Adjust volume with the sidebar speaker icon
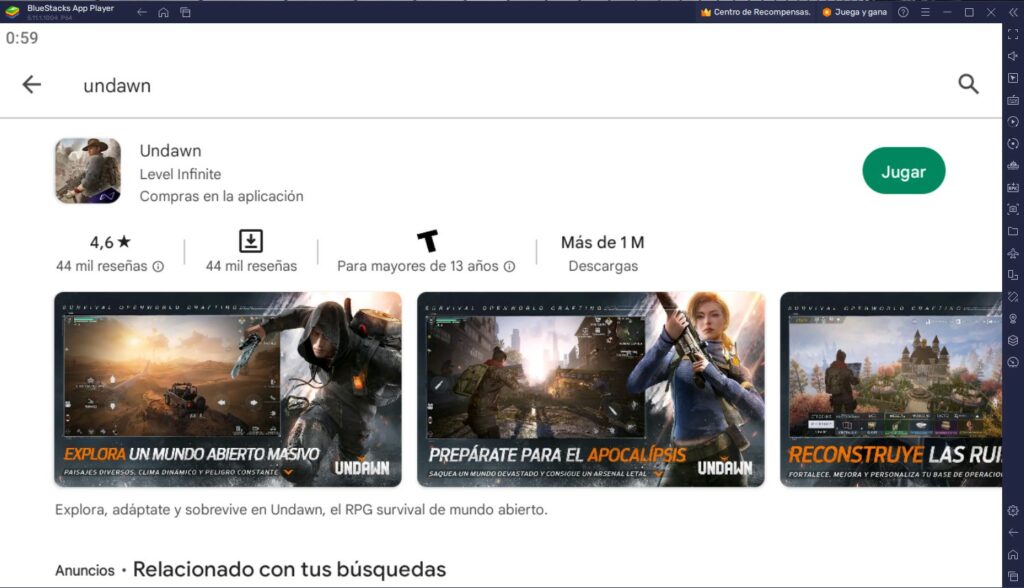 coord(1011,58)
